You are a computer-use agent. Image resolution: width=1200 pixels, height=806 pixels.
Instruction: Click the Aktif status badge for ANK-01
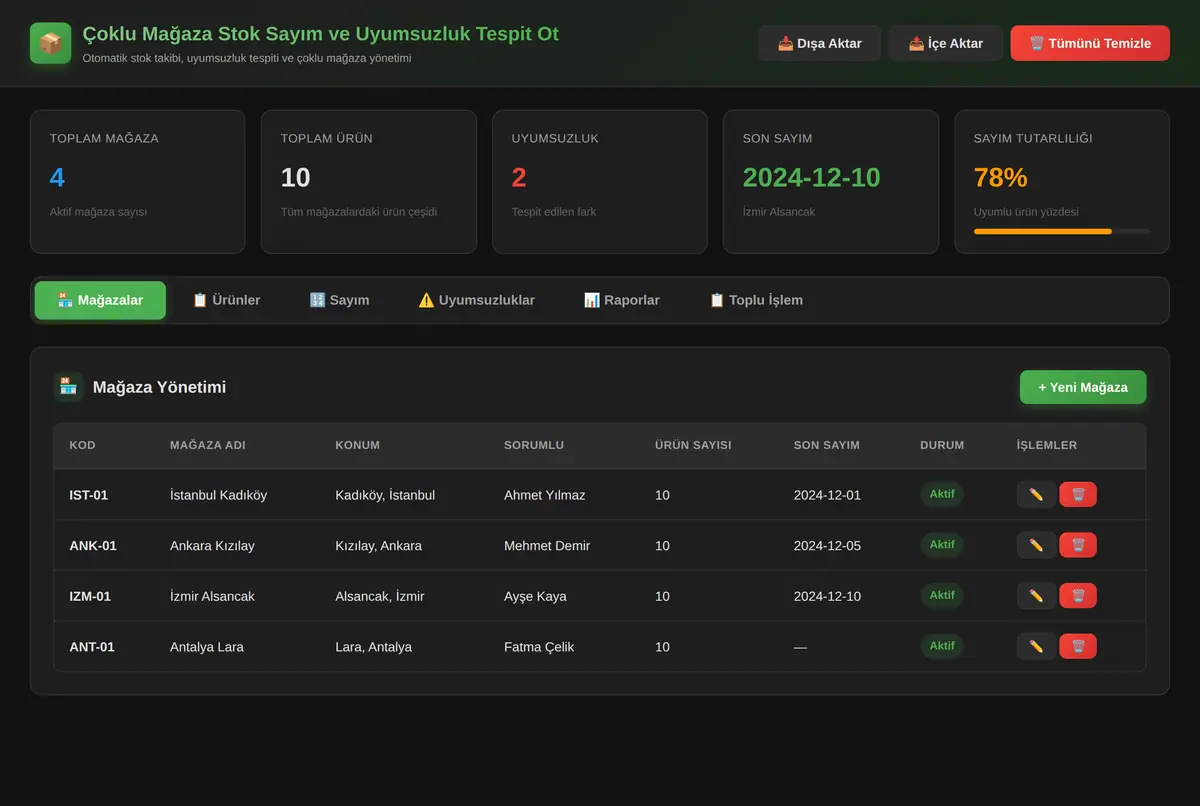[x=942, y=545]
